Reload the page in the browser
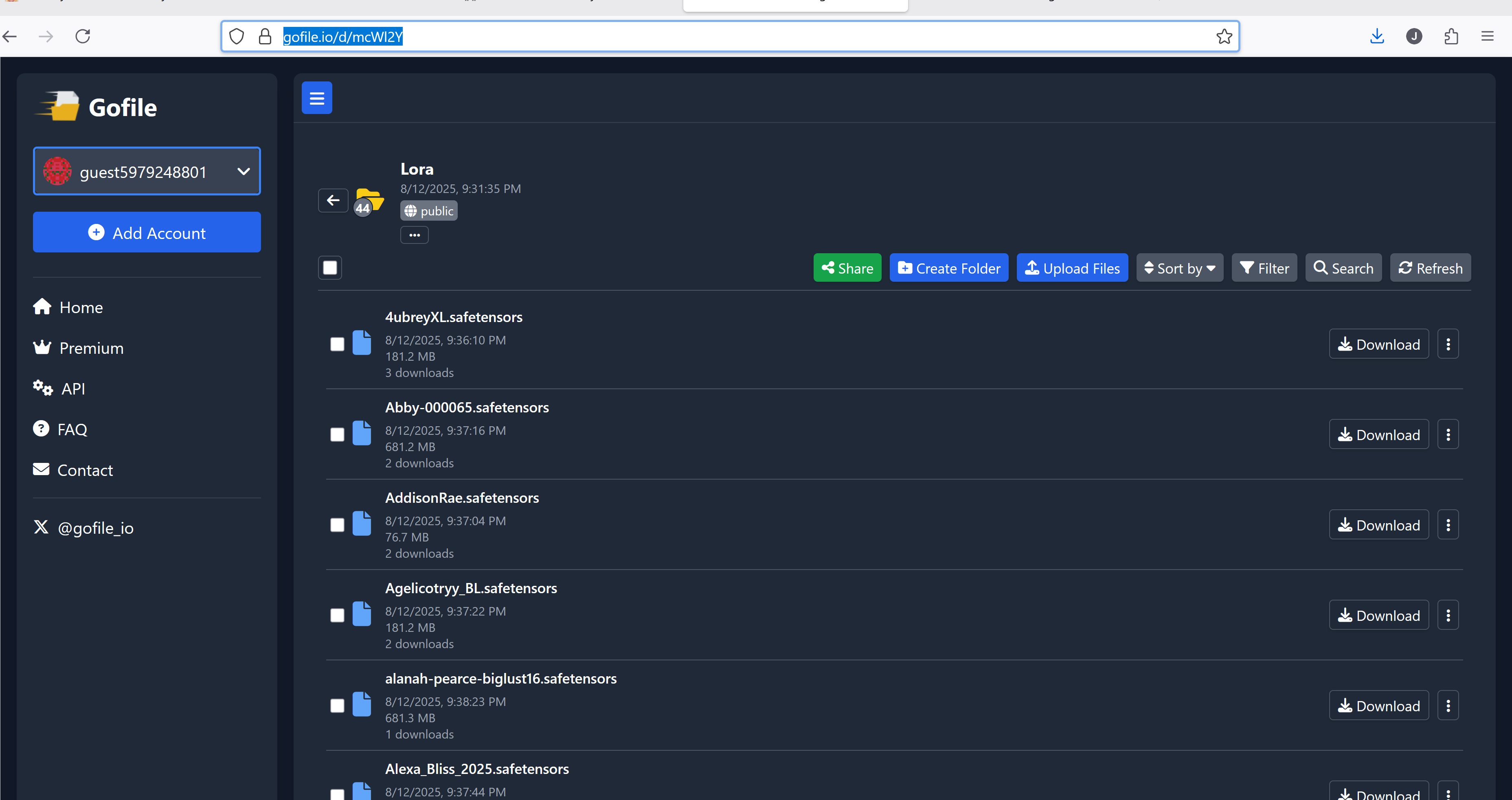The image size is (1512, 800). 83,36
